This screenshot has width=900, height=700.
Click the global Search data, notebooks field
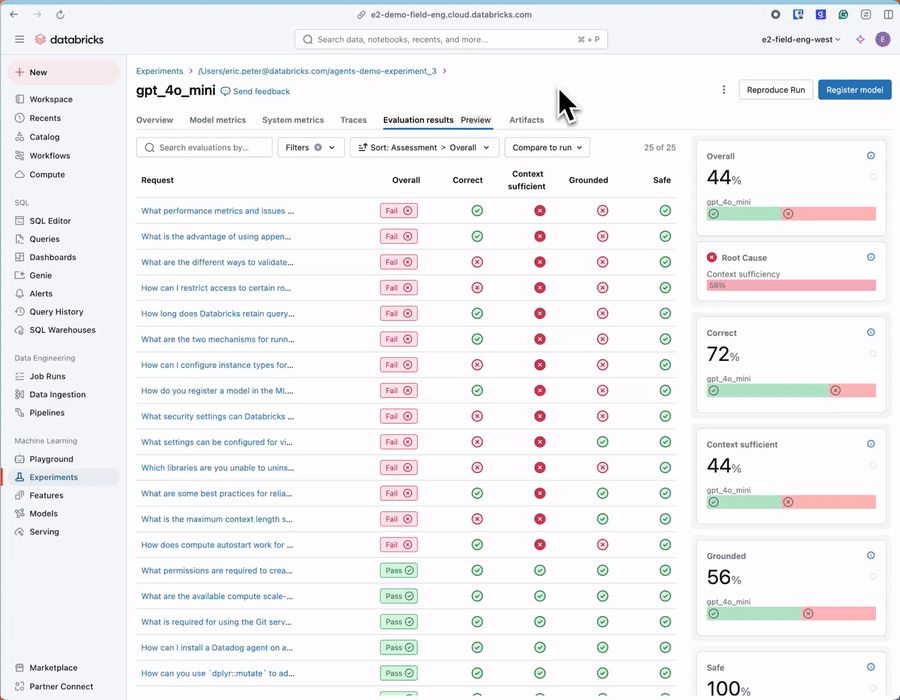click(x=451, y=40)
